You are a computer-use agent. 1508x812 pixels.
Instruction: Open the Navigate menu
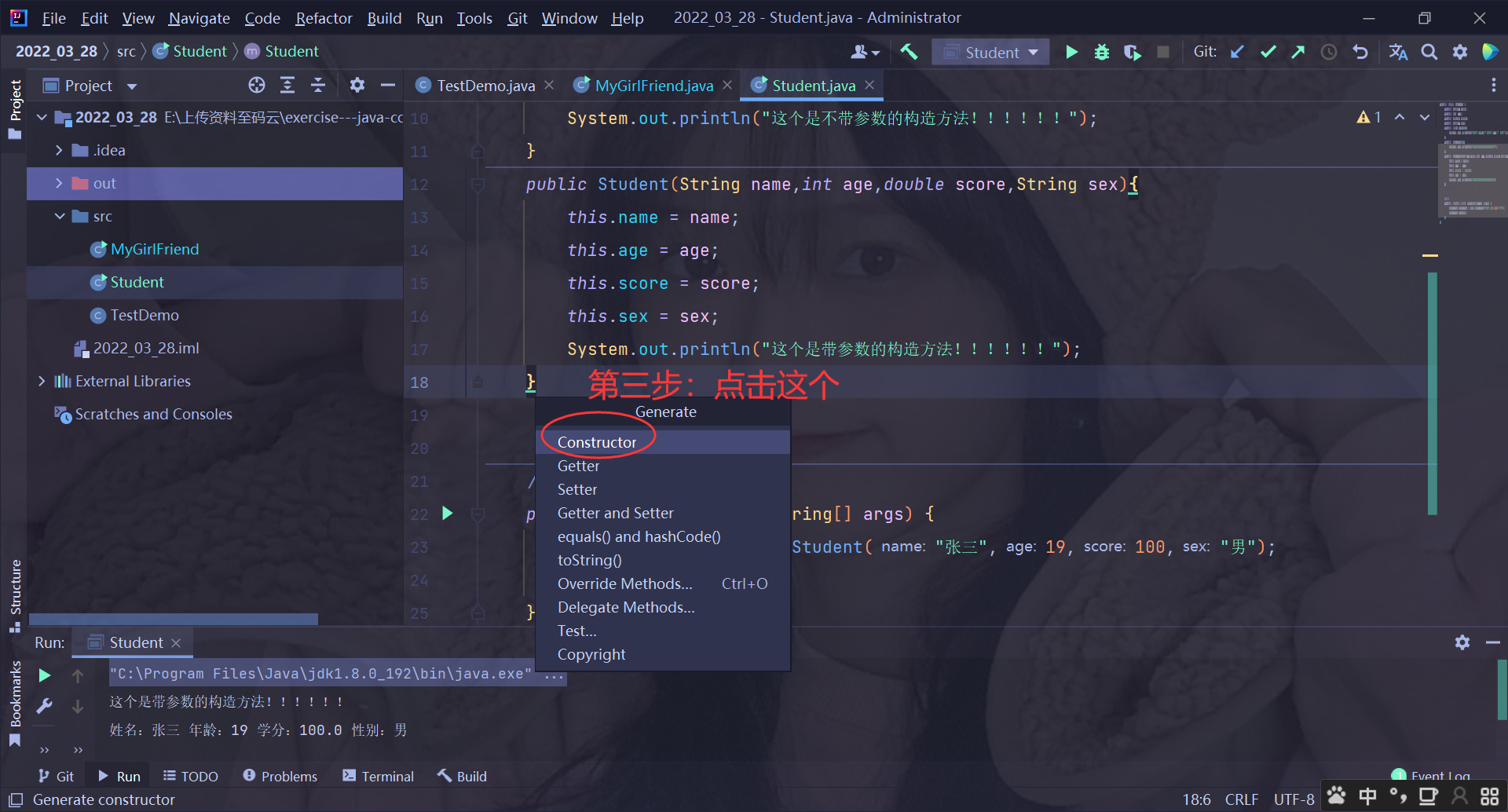199,17
